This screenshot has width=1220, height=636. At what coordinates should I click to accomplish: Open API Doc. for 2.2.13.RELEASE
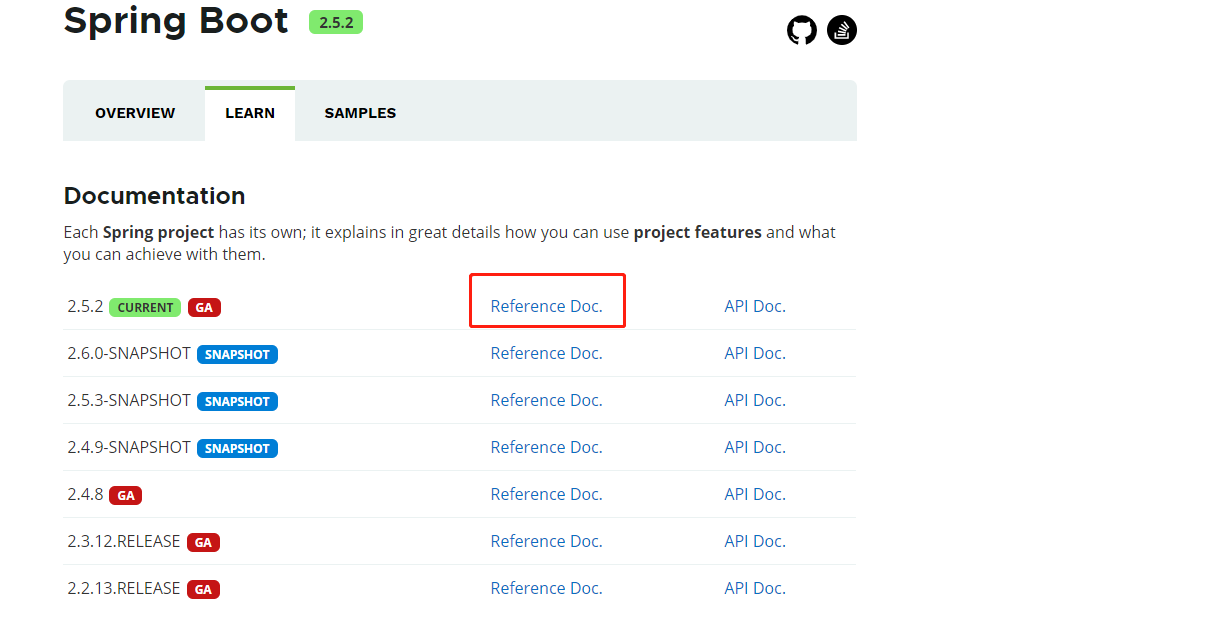click(755, 588)
